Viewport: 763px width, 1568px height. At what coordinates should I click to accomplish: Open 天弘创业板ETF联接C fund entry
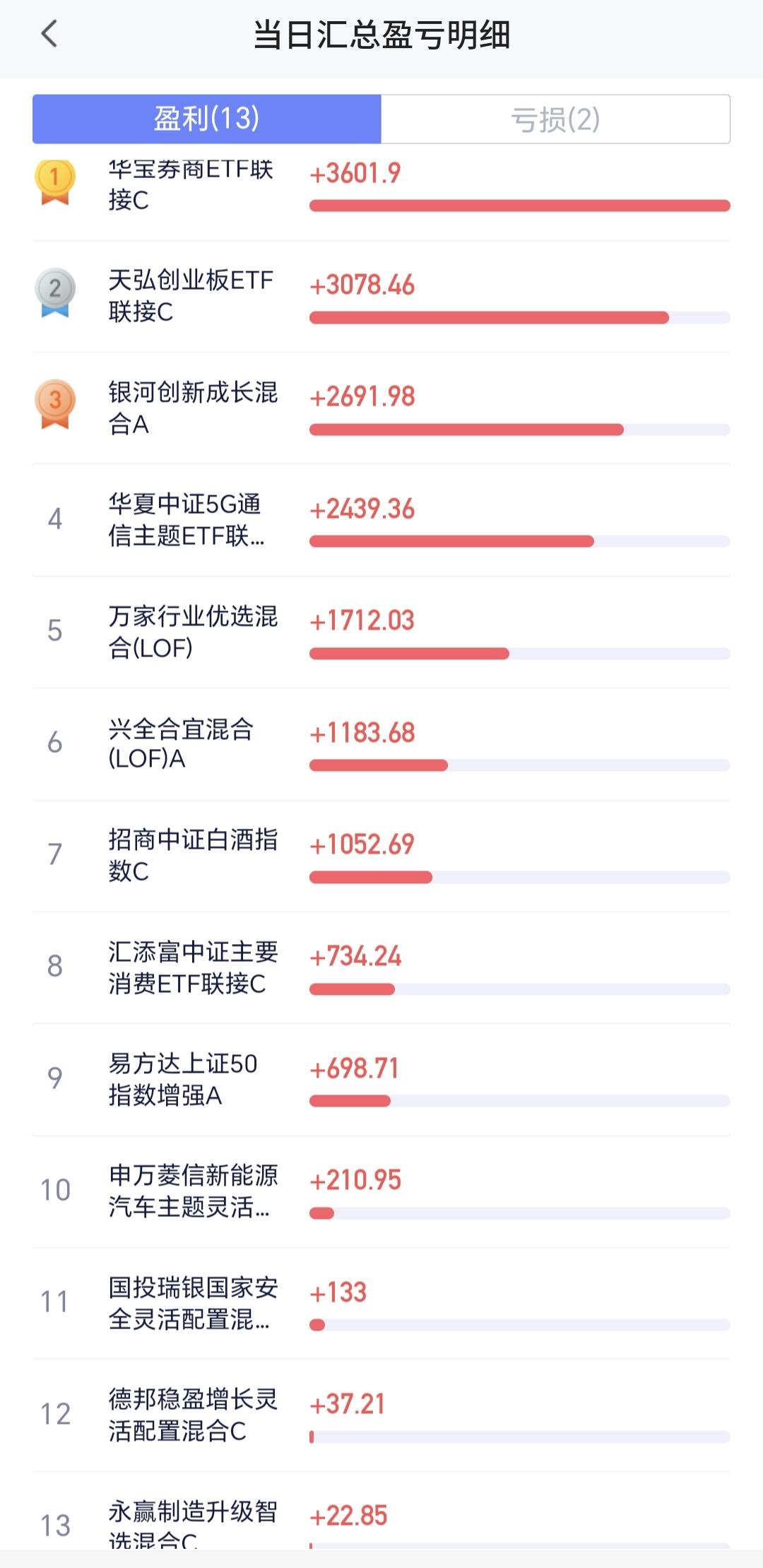(191, 296)
